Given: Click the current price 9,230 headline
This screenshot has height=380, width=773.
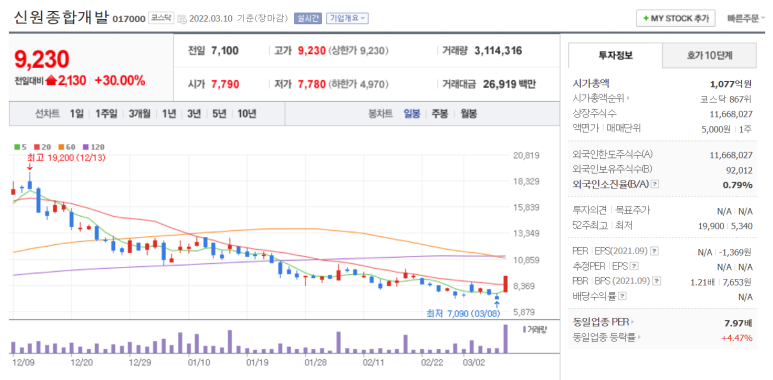Looking at the screenshot, I should point(42,59).
